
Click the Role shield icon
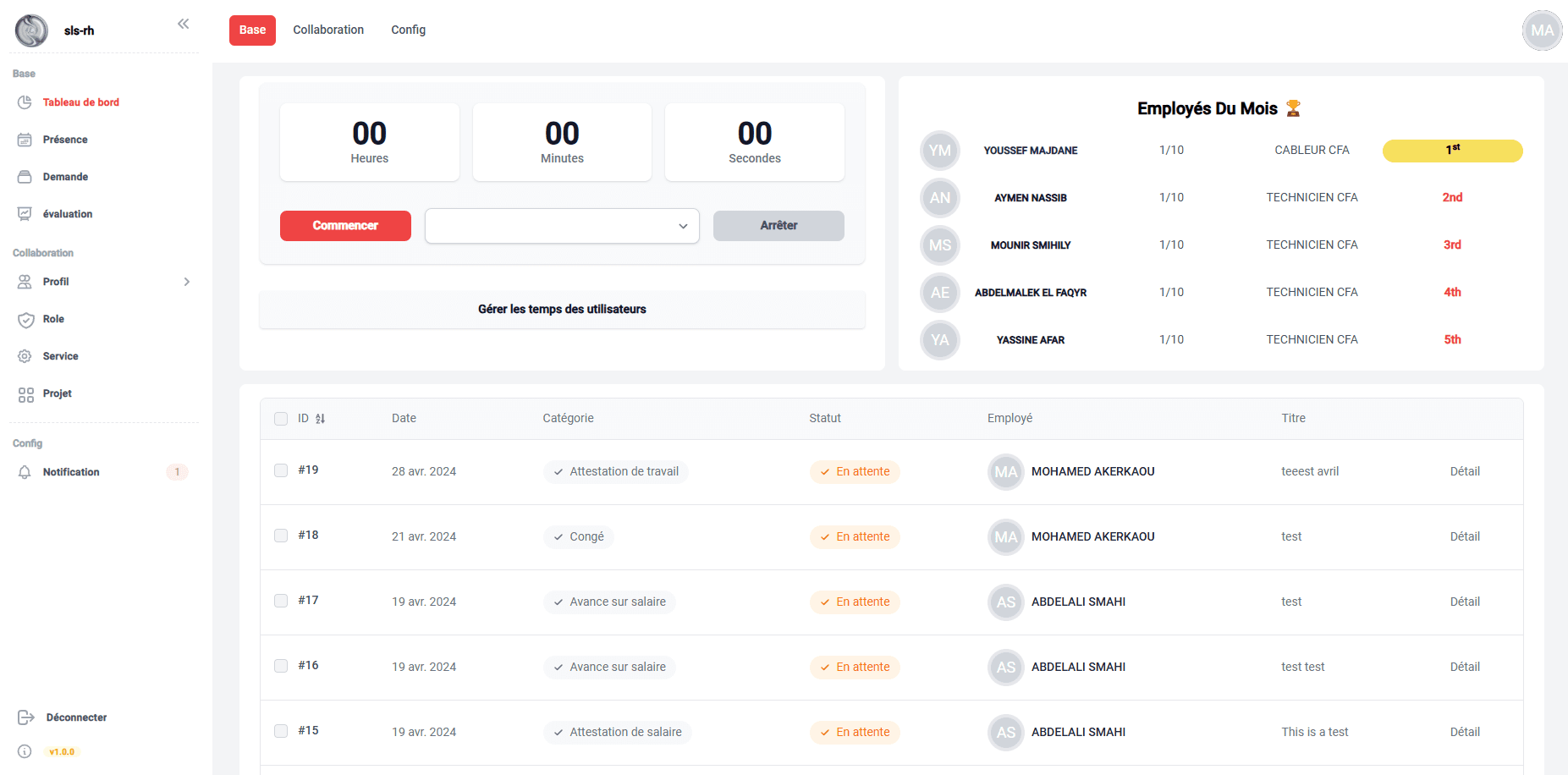25,320
